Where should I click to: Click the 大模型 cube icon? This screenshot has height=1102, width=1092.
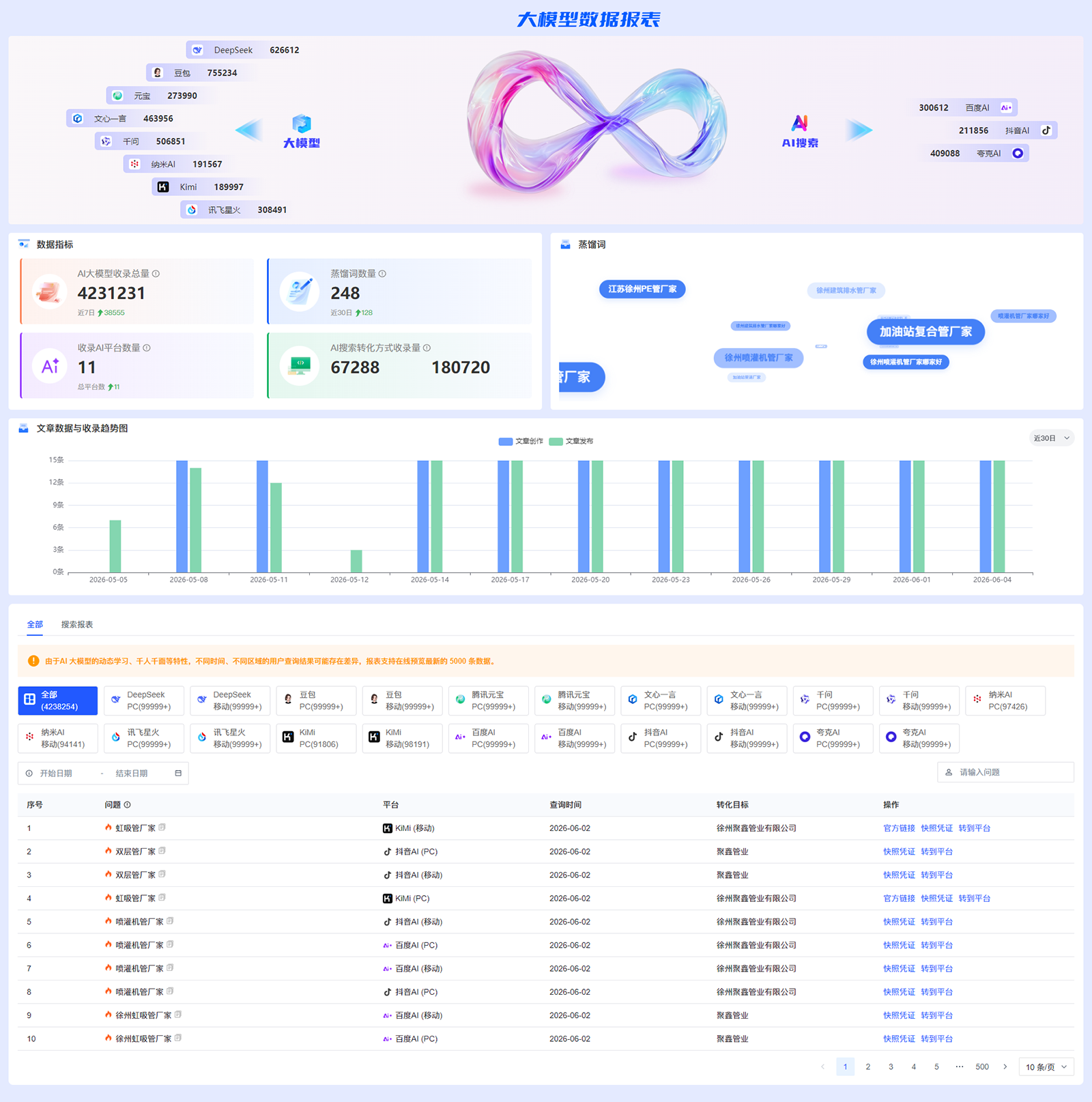pyautogui.click(x=302, y=124)
